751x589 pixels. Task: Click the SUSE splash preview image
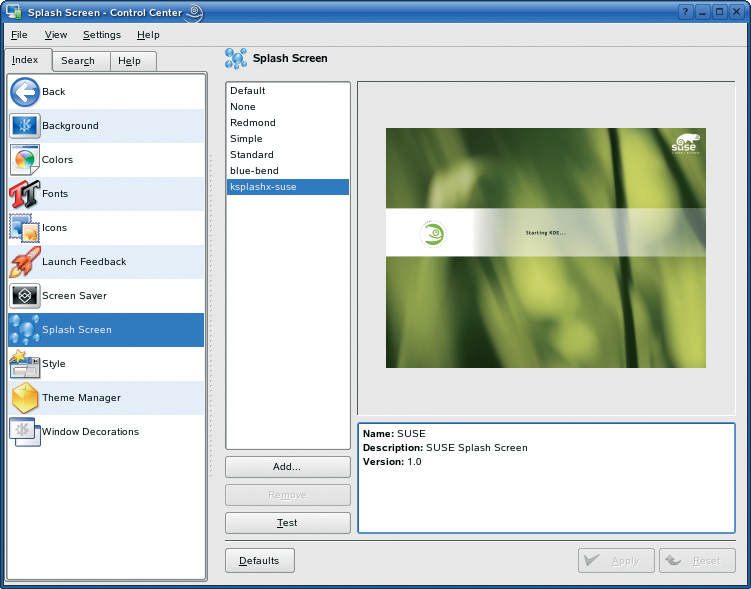(x=546, y=248)
